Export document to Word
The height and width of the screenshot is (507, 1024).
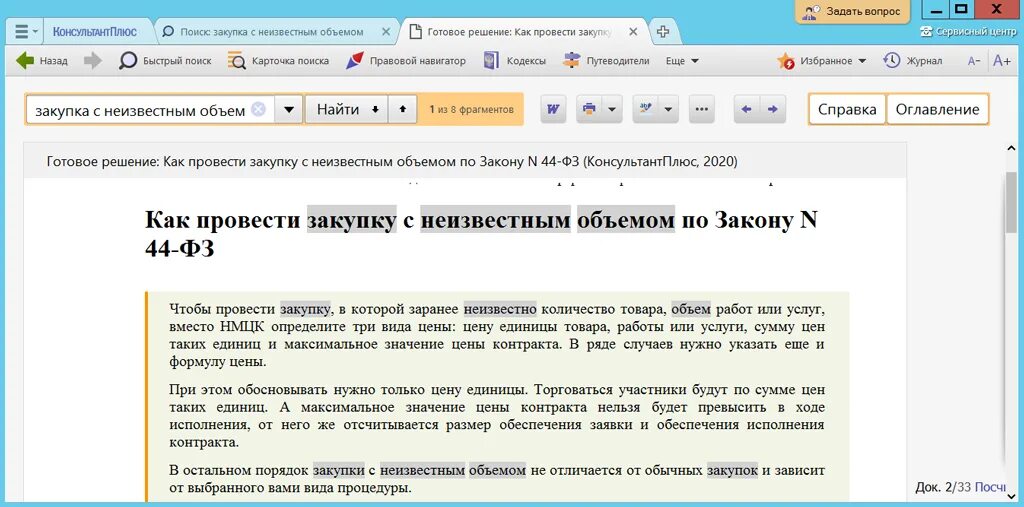[553, 109]
